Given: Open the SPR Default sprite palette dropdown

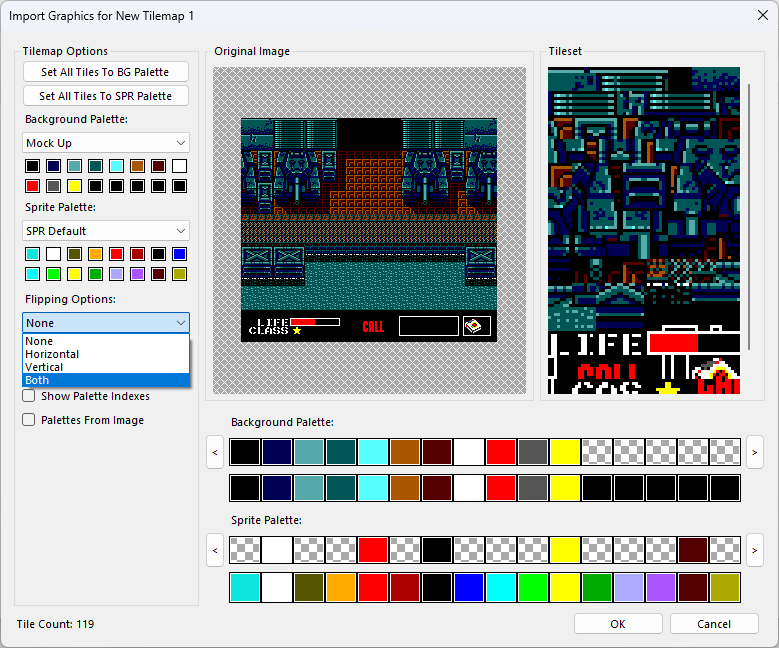Looking at the screenshot, I should pyautogui.click(x=106, y=231).
